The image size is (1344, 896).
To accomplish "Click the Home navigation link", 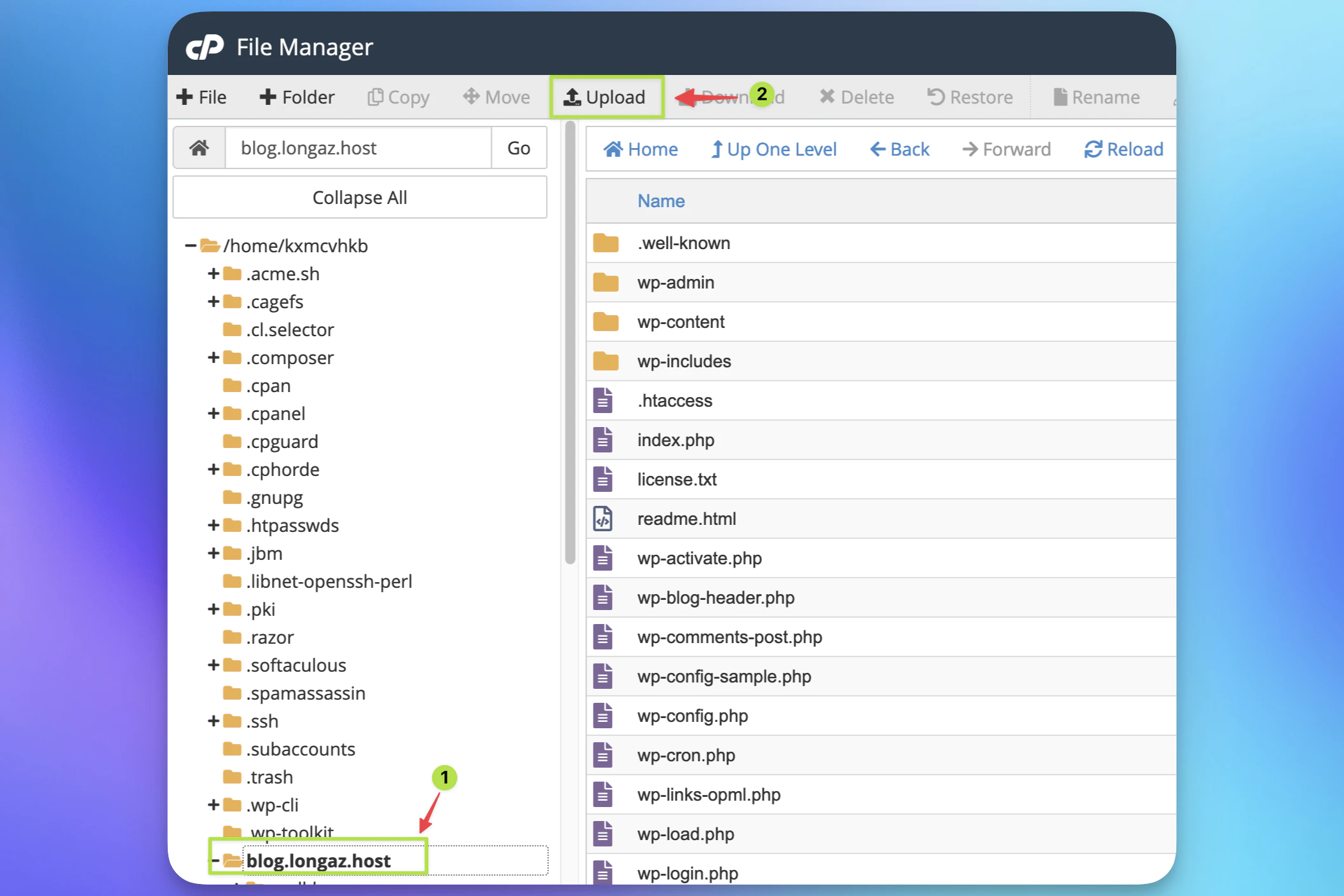I will tap(641, 149).
